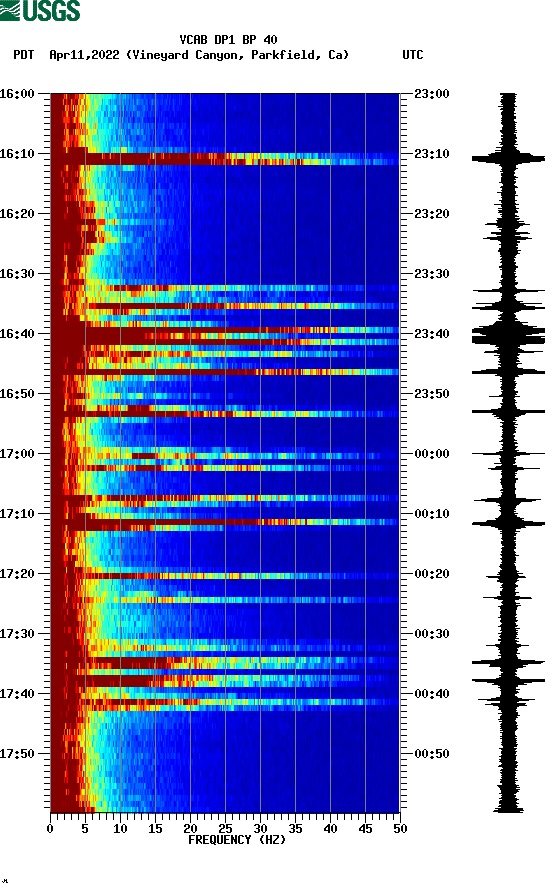
Task: Click the 16:20 PDT time label
Action: coord(18,214)
